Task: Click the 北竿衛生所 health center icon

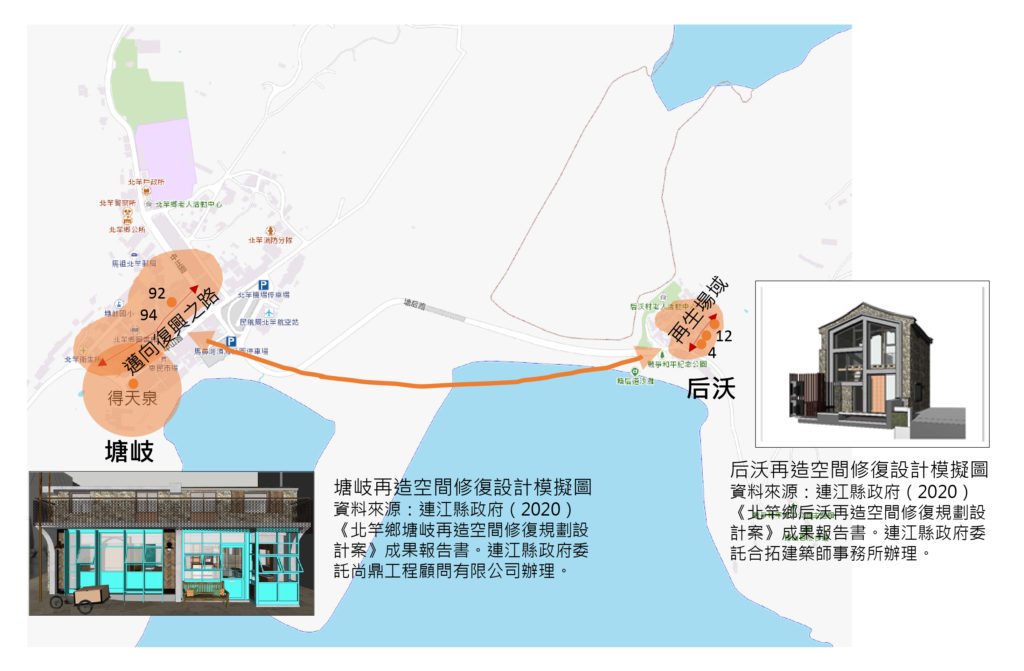Action: pyautogui.click(x=84, y=351)
